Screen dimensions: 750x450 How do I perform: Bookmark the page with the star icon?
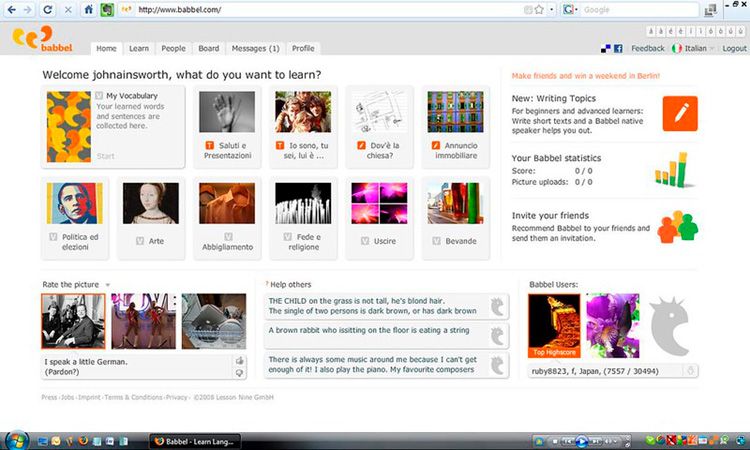point(539,10)
